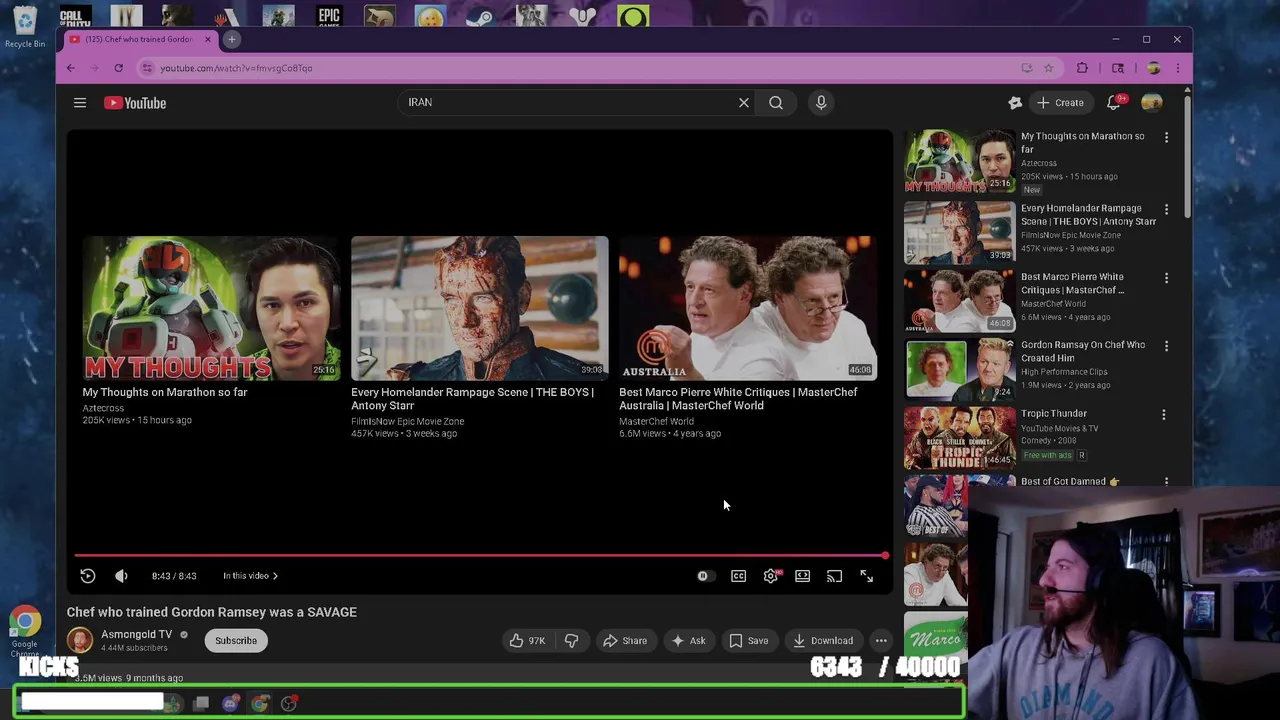Viewport: 1280px width, 720px height.
Task: Seek on the red video progress bar
Action: tap(480, 555)
